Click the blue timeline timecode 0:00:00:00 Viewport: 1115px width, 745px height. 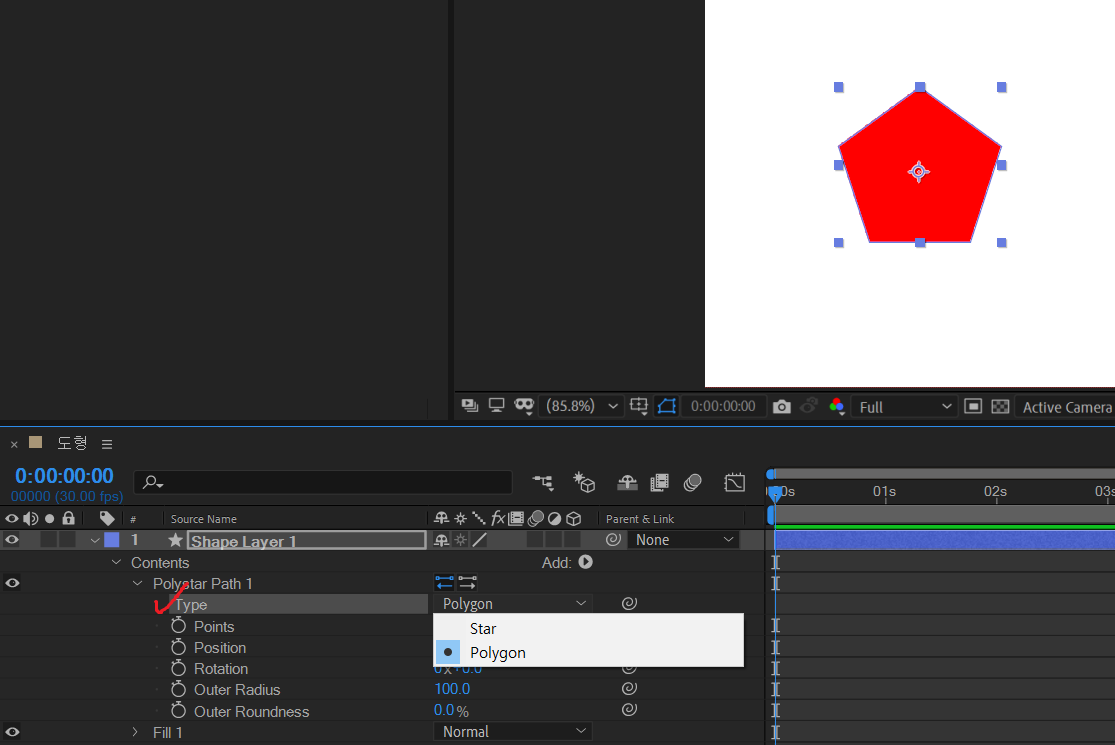(x=64, y=476)
